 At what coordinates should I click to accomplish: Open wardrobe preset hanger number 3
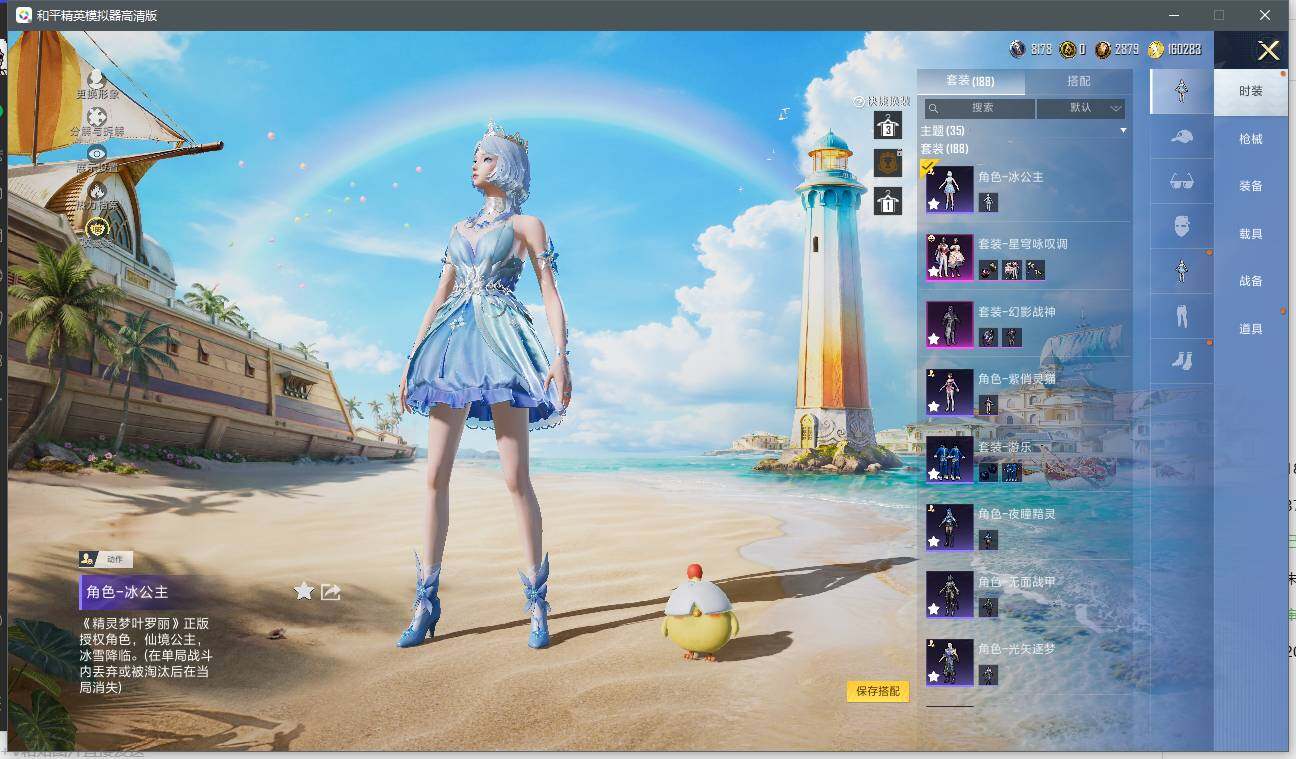(887, 125)
